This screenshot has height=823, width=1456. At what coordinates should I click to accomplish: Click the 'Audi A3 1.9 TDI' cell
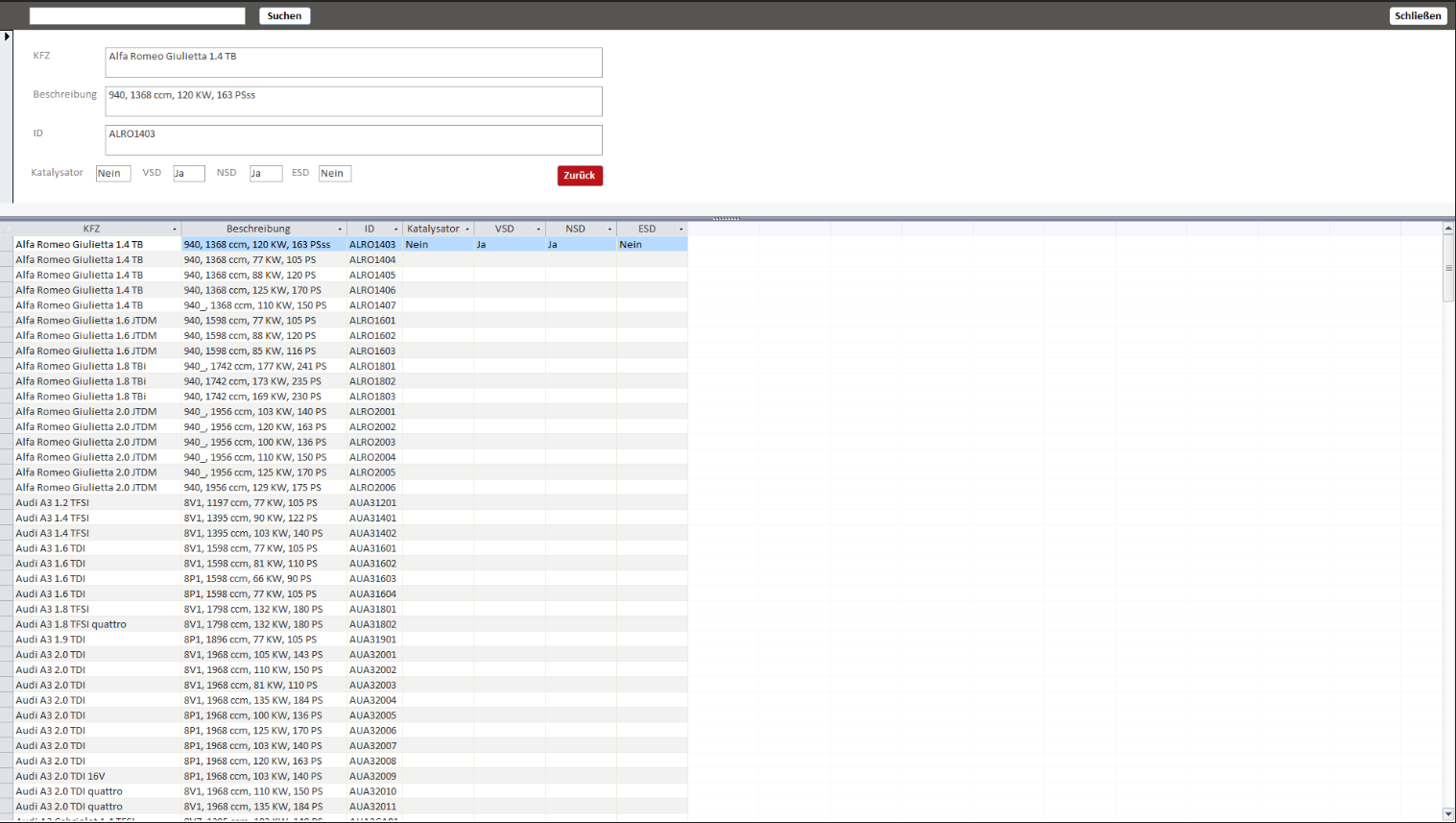(97, 640)
